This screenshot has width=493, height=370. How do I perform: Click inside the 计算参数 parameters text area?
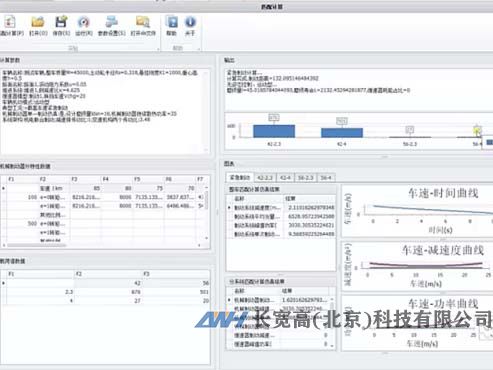(x=105, y=111)
